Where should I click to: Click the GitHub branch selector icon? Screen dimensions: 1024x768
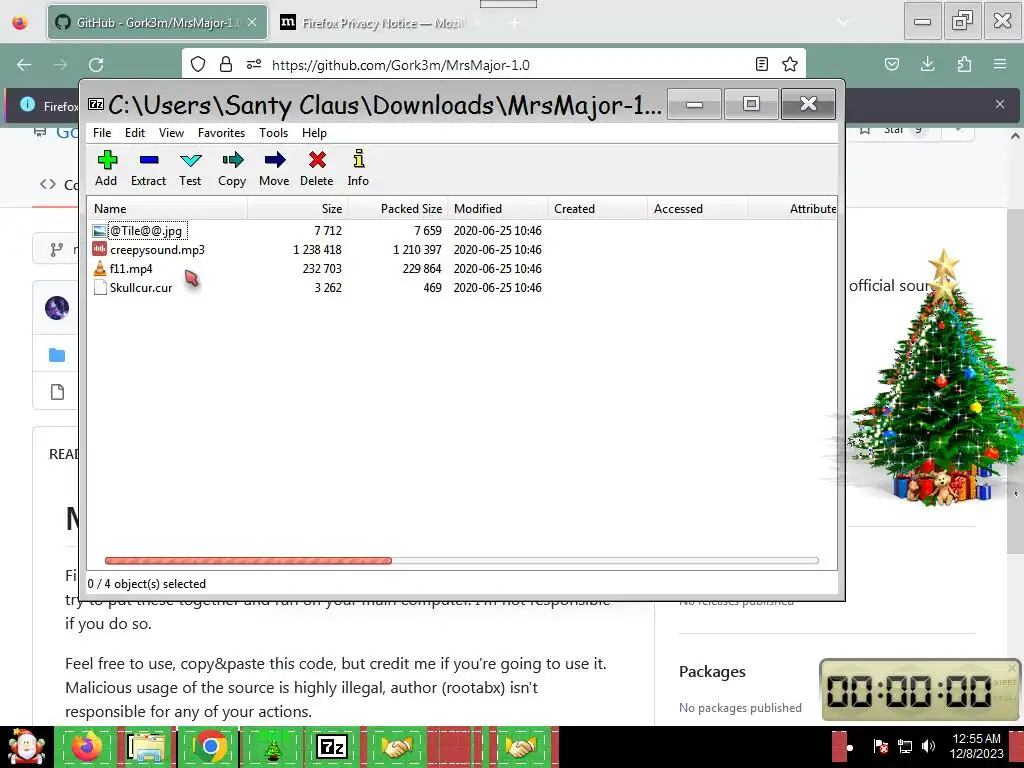57,249
